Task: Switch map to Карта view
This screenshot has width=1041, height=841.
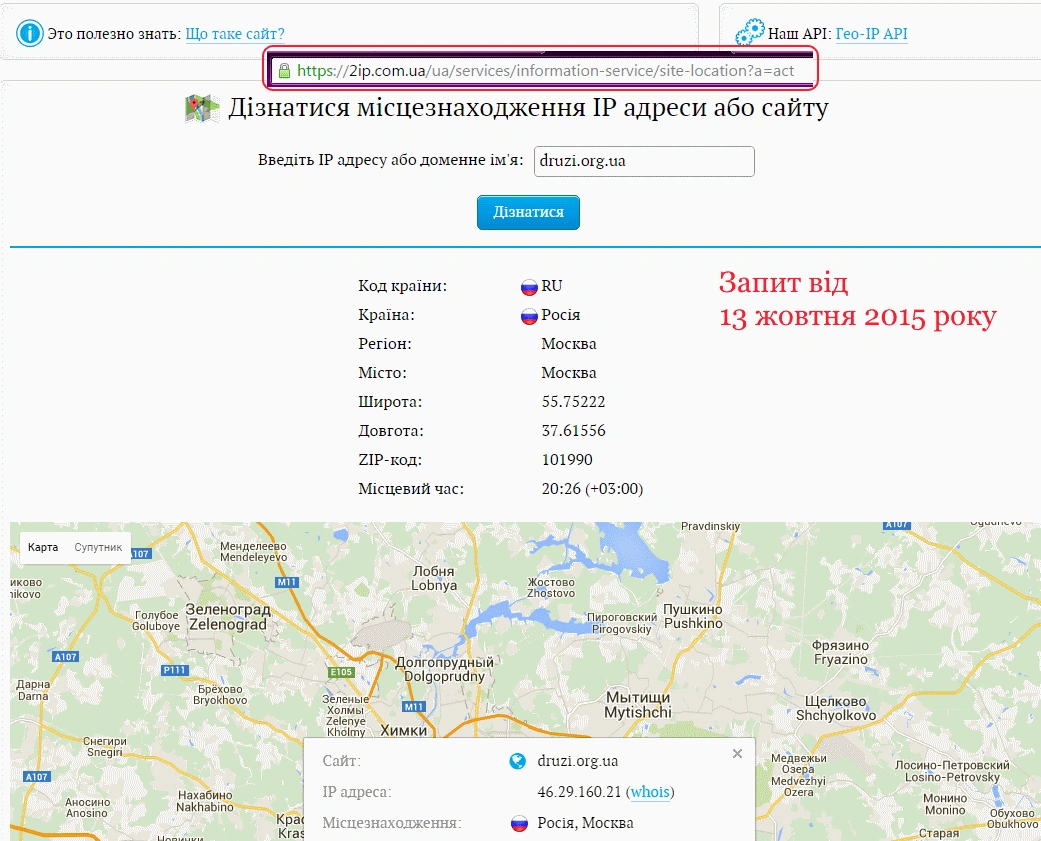Action: (x=43, y=548)
